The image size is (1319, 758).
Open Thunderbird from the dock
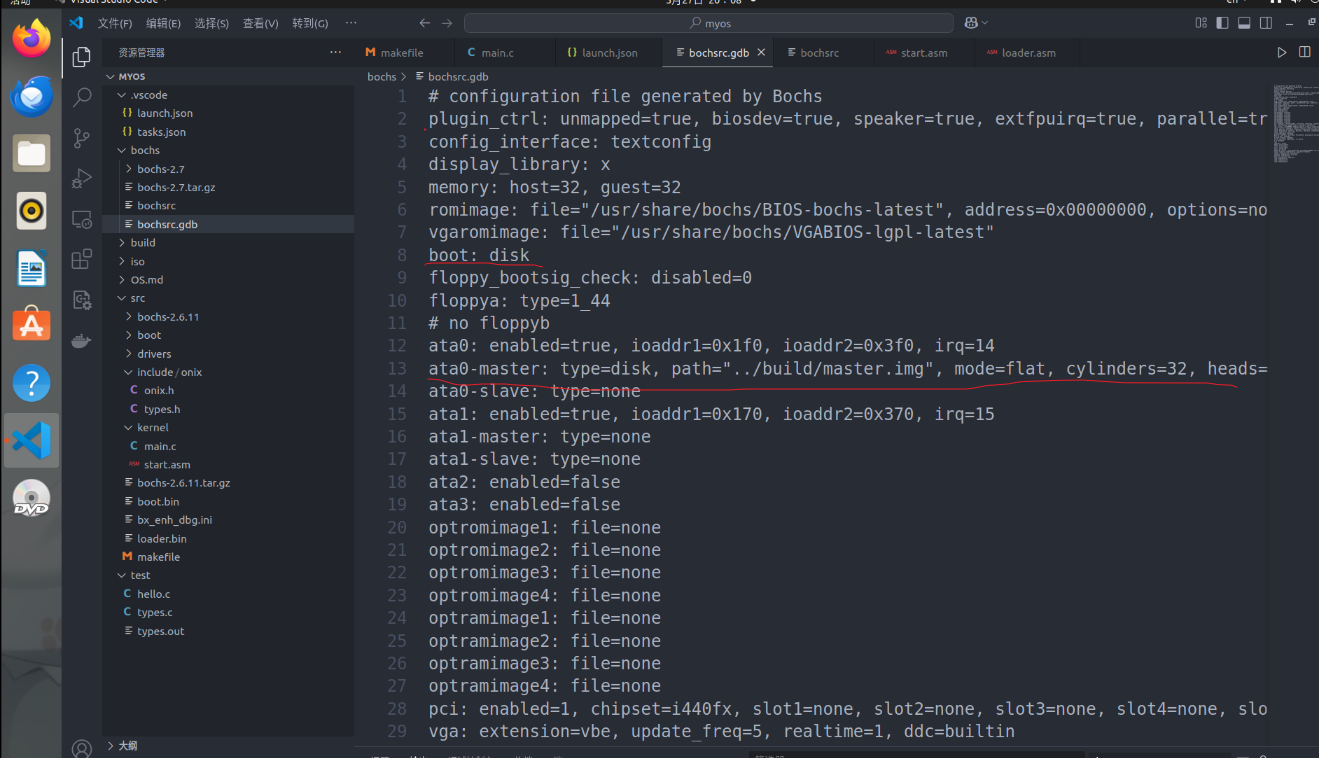pos(29,97)
